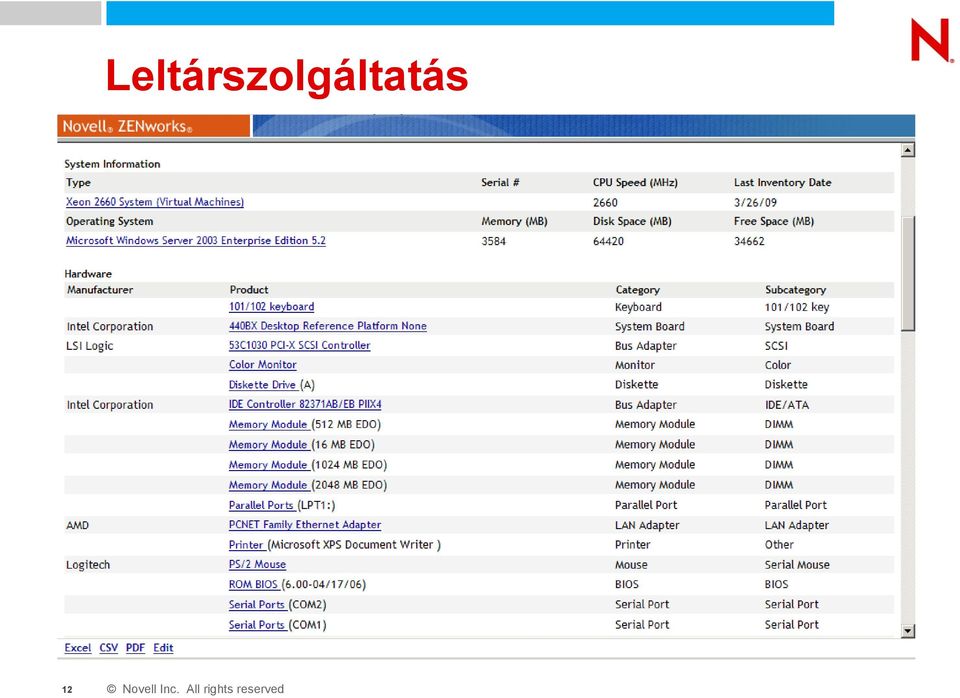Open the 101/102 keyboard product link
The height and width of the screenshot is (698, 960).
click(271, 307)
